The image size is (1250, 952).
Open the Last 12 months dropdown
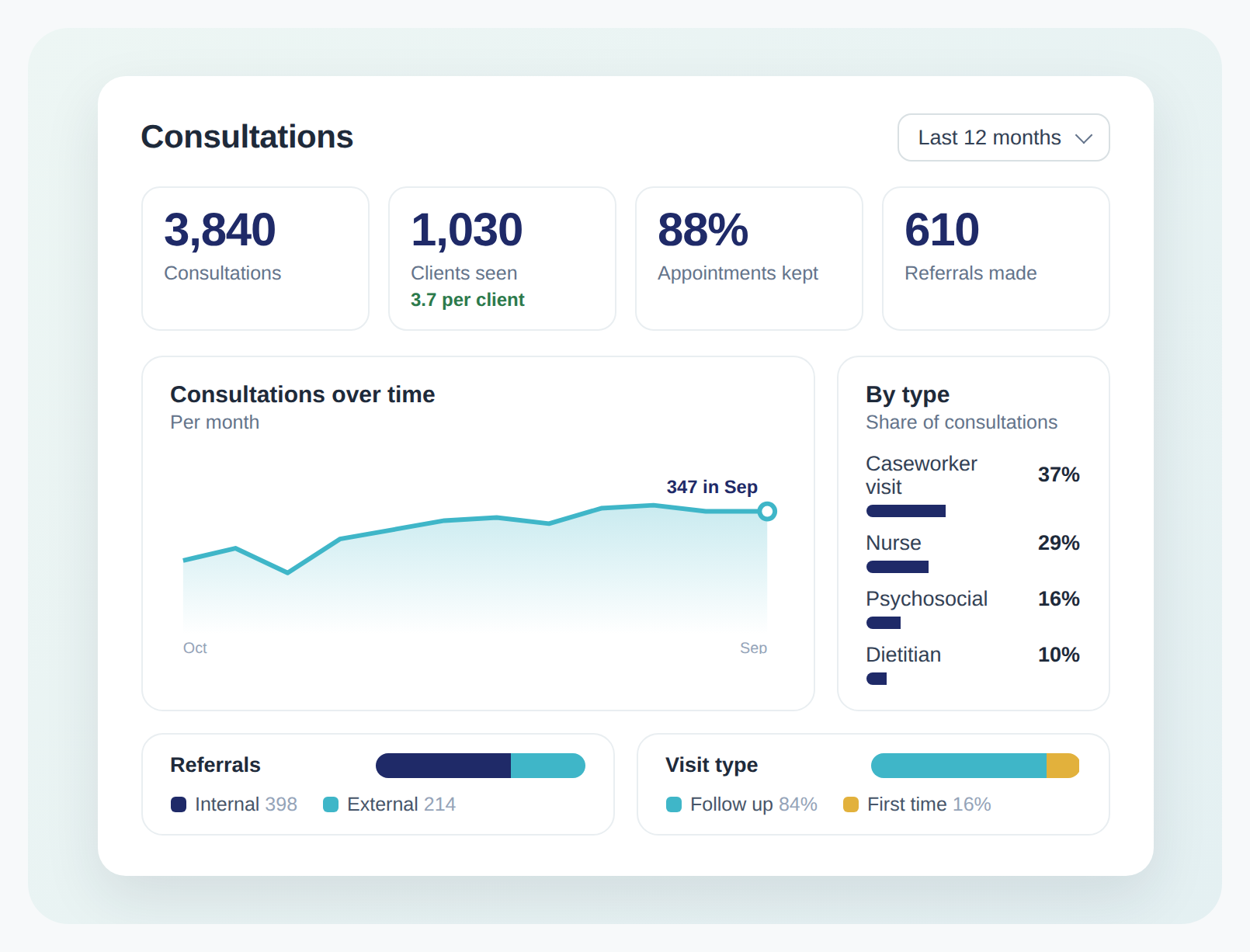click(x=1003, y=137)
